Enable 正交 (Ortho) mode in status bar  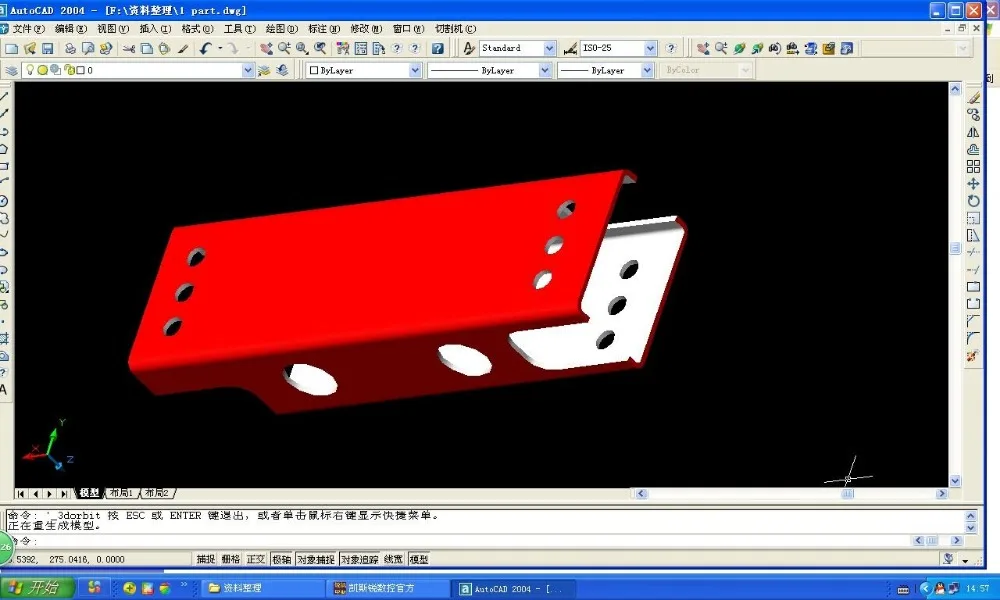point(257,558)
